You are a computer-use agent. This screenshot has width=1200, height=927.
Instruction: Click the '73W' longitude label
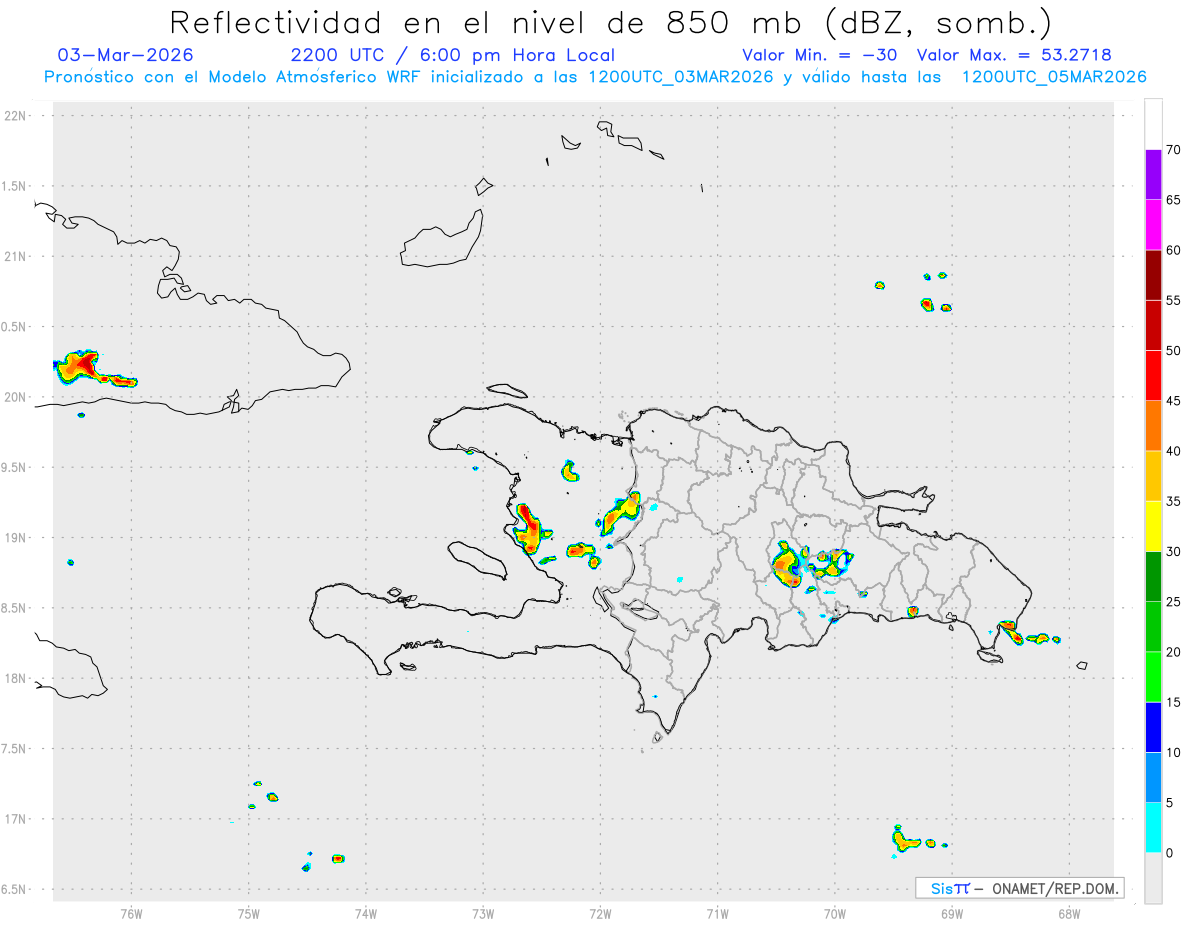(x=482, y=913)
